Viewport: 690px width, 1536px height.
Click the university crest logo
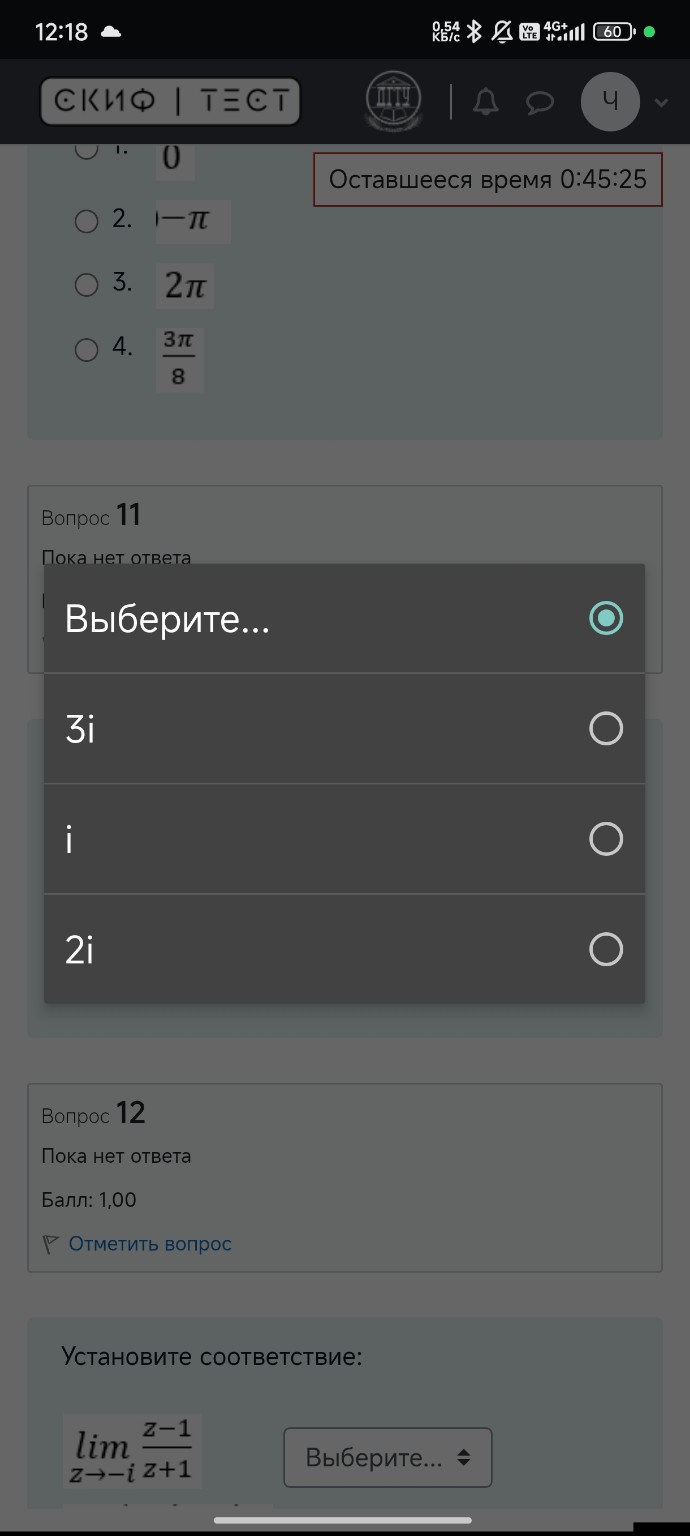pos(393,101)
